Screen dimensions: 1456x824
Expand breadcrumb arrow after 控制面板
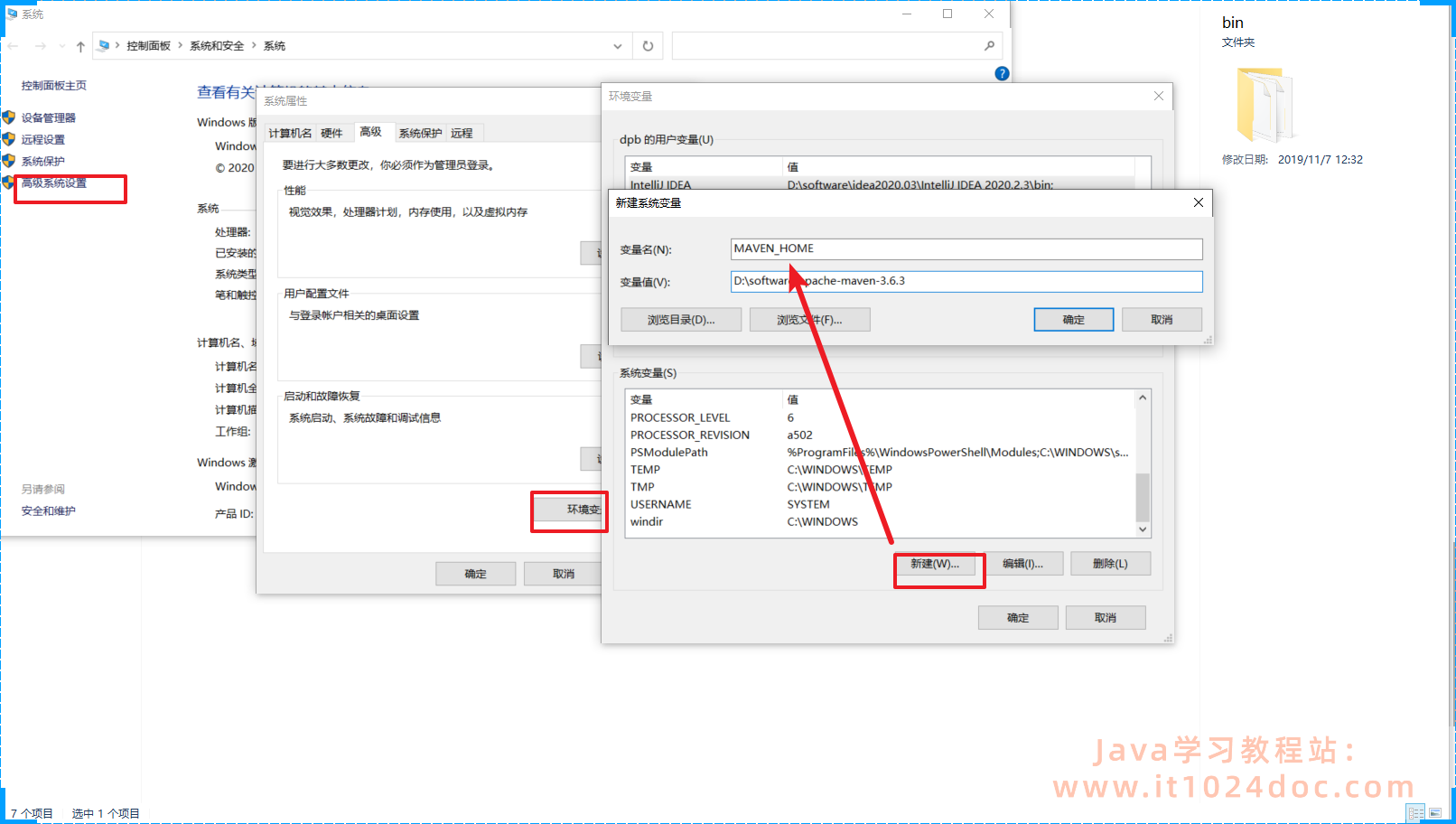pyautogui.click(x=180, y=45)
